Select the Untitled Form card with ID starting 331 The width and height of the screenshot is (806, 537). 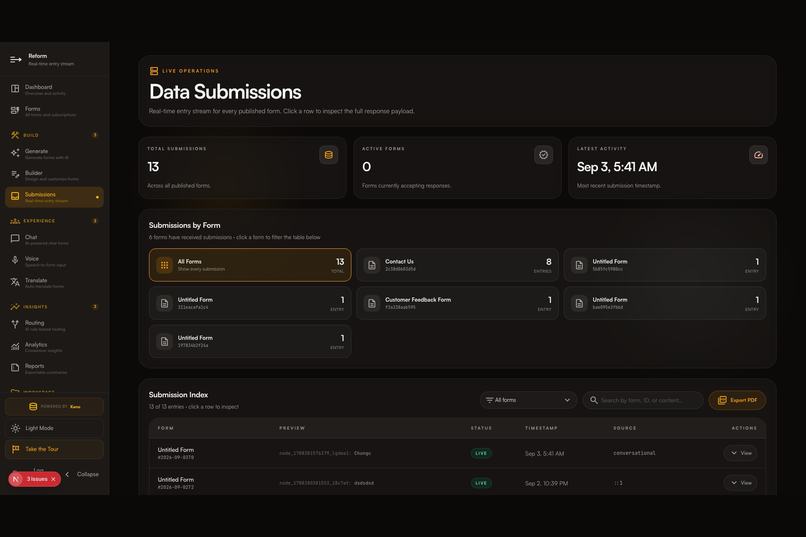point(250,303)
